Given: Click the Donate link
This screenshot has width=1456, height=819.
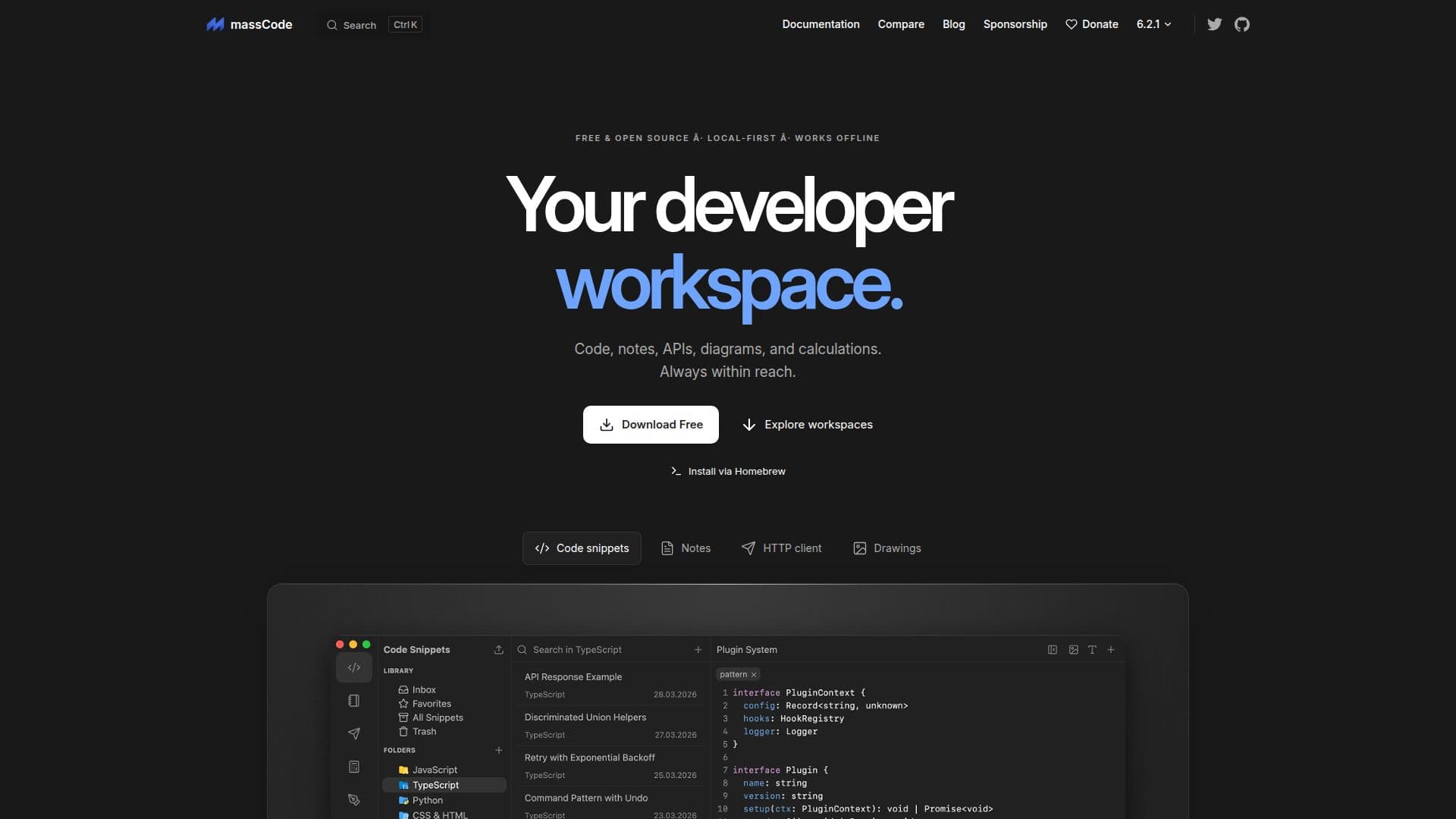Looking at the screenshot, I should (x=1091, y=24).
